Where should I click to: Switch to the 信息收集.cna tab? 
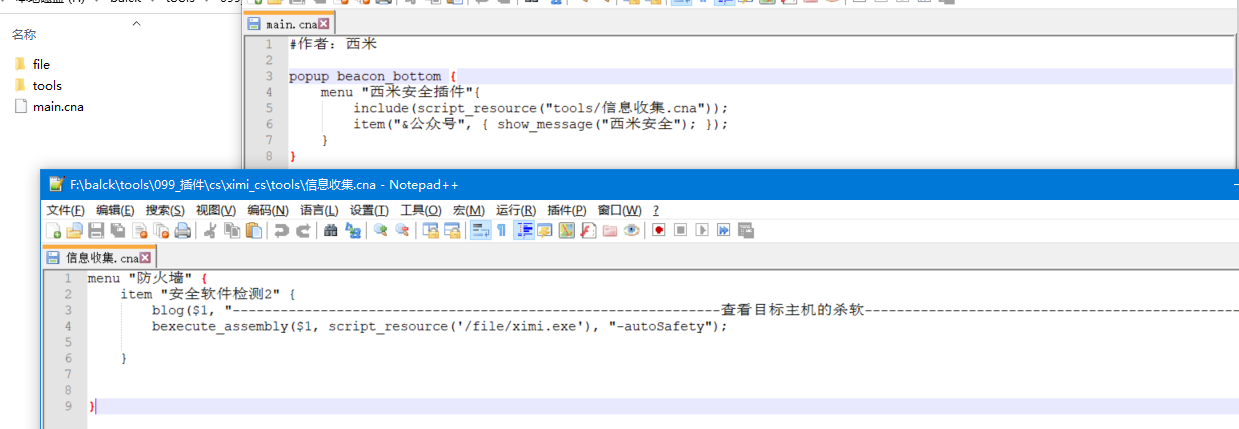[x=101, y=258]
